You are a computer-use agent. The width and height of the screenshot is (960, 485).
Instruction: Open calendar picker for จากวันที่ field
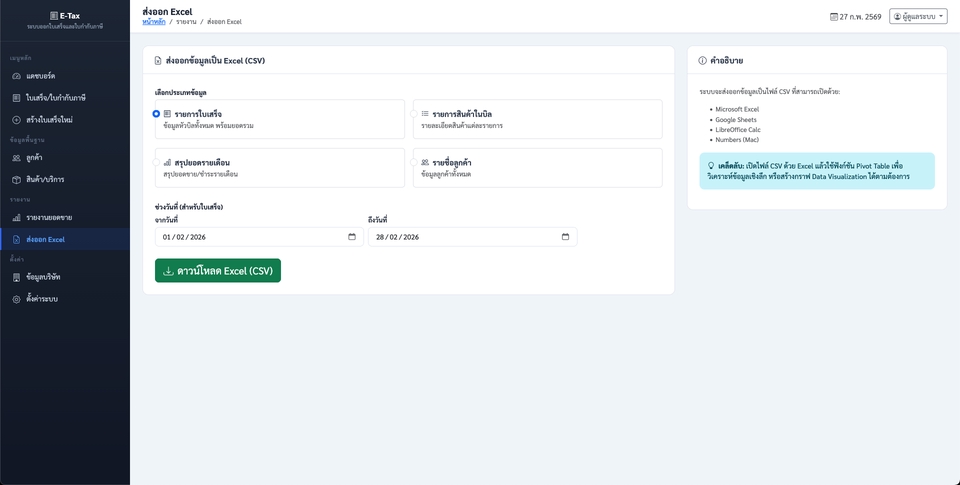(352, 237)
